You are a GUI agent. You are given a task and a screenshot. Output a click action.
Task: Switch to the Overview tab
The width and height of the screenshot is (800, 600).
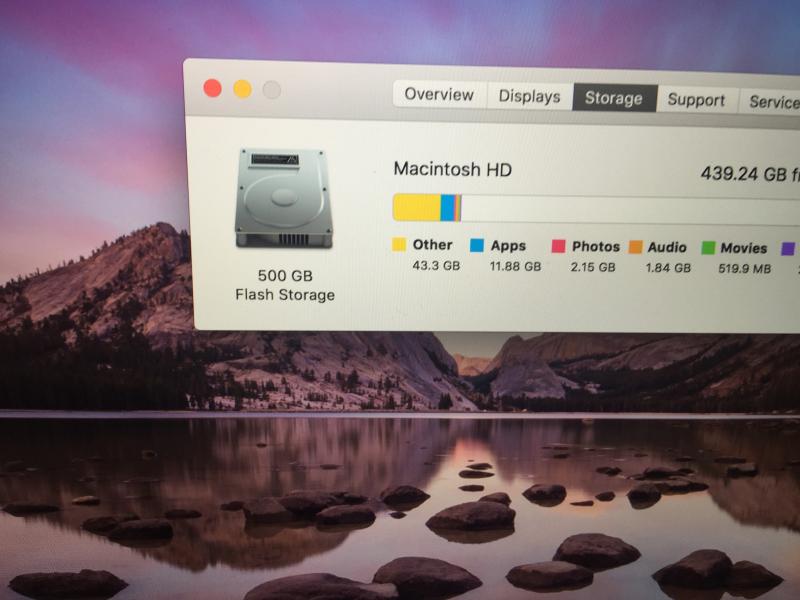[439, 94]
